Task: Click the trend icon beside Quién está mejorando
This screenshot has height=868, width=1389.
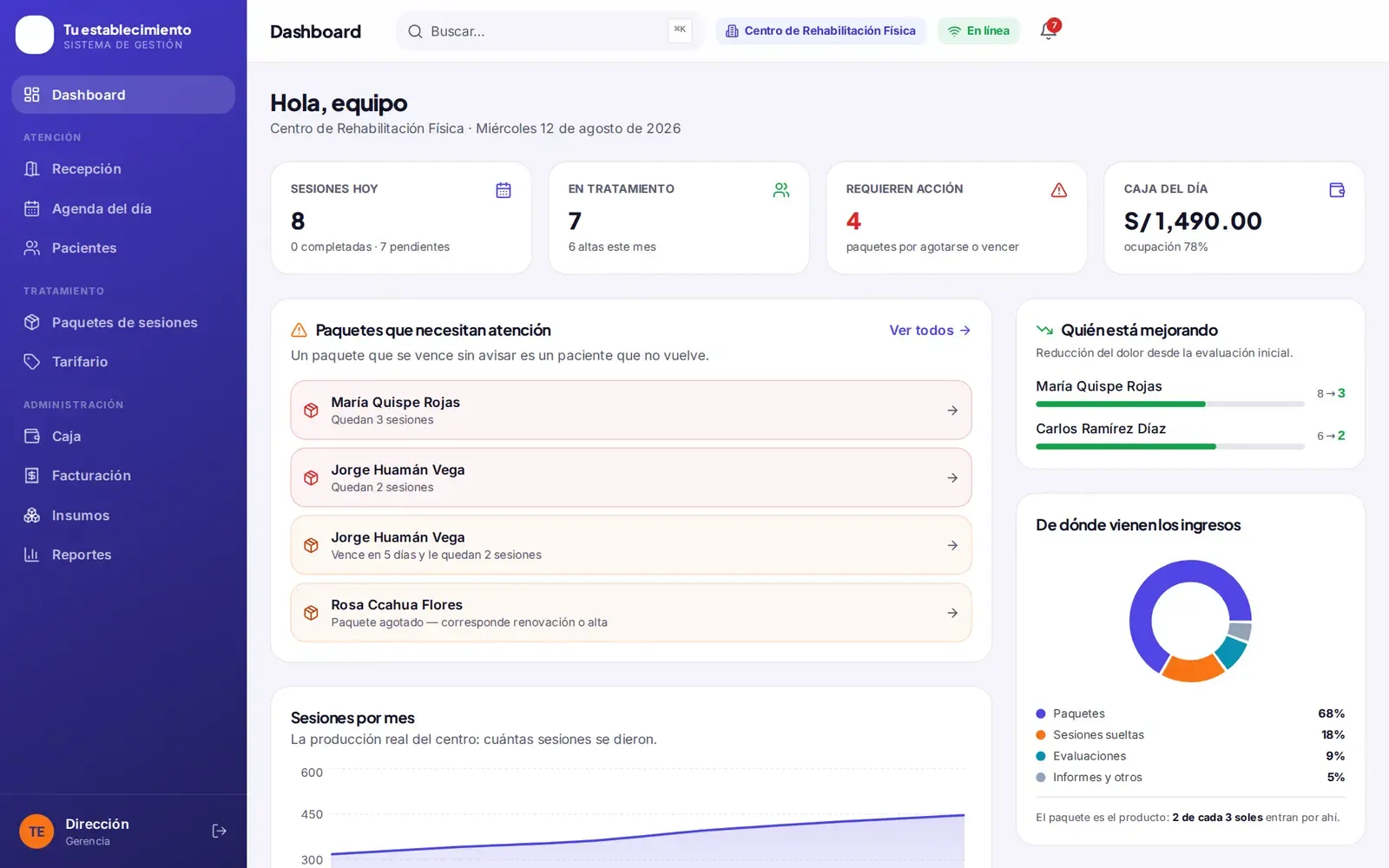Action: tap(1044, 330)
